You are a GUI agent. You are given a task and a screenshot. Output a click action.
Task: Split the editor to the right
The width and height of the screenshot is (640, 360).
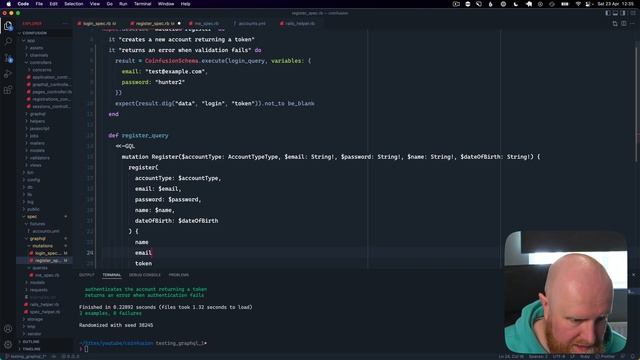tap(624, 24)
